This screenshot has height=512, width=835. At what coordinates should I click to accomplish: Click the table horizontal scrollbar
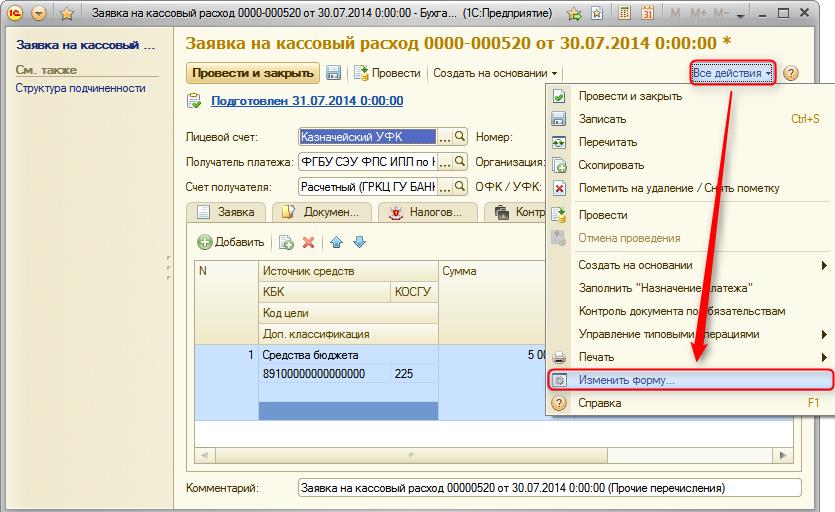pos(494,456)
